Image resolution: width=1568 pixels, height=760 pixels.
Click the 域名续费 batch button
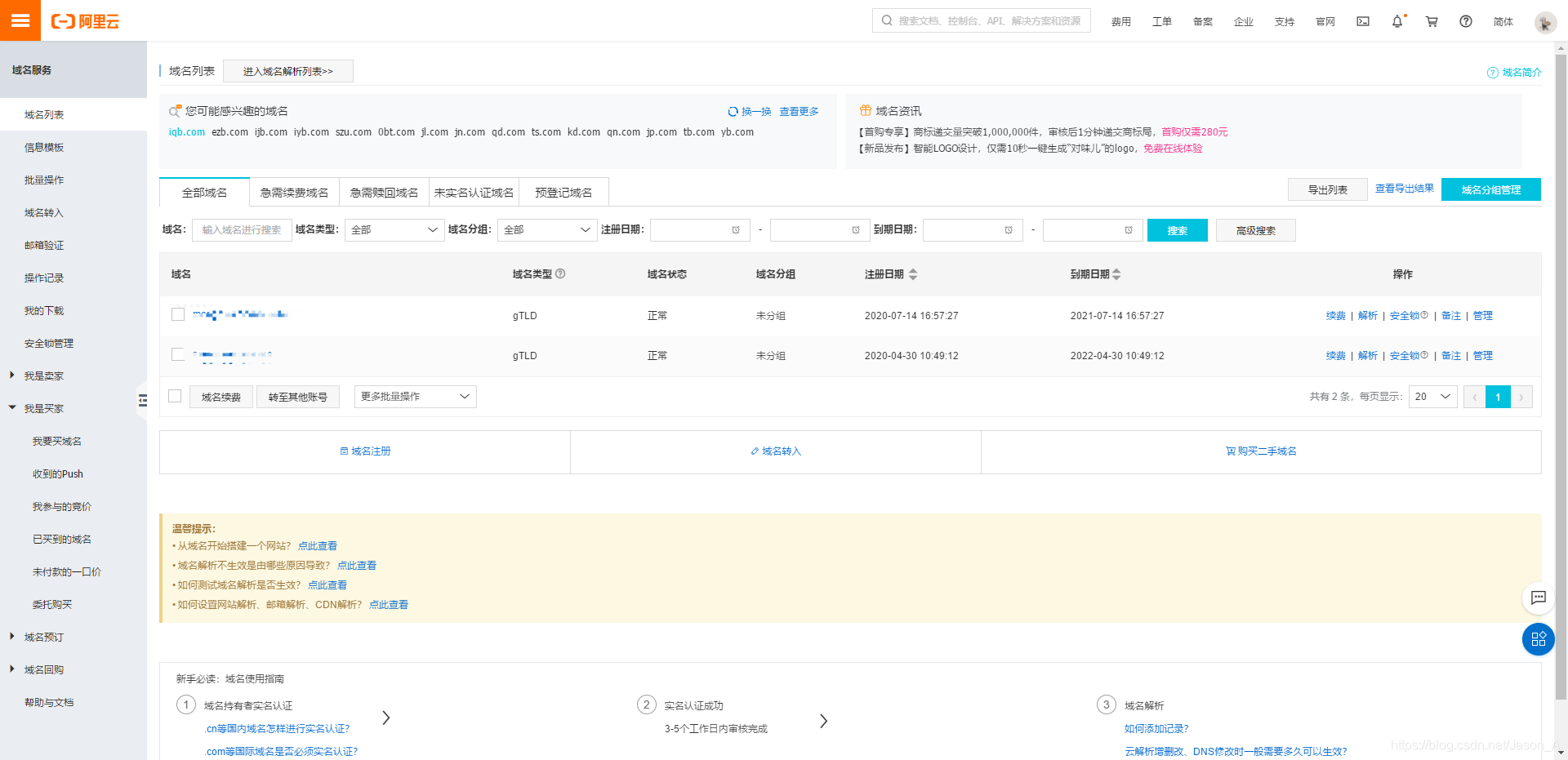[x=220, y=397]
